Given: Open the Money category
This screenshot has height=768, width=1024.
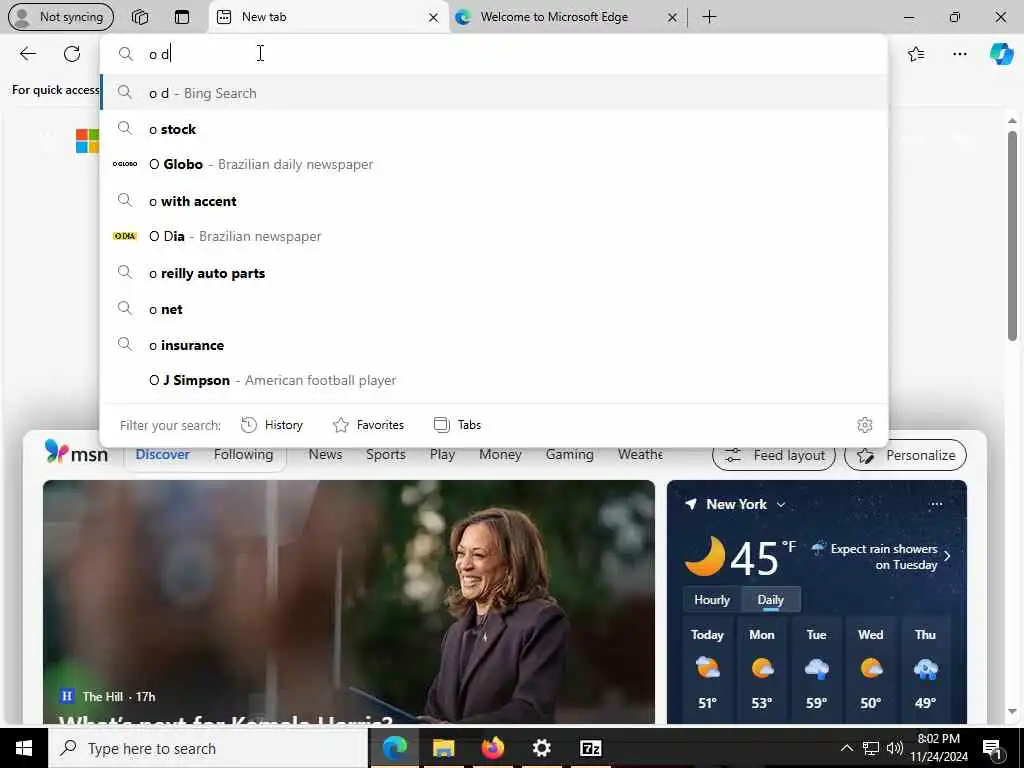Looking at the screenshot, I should (500, 455).
